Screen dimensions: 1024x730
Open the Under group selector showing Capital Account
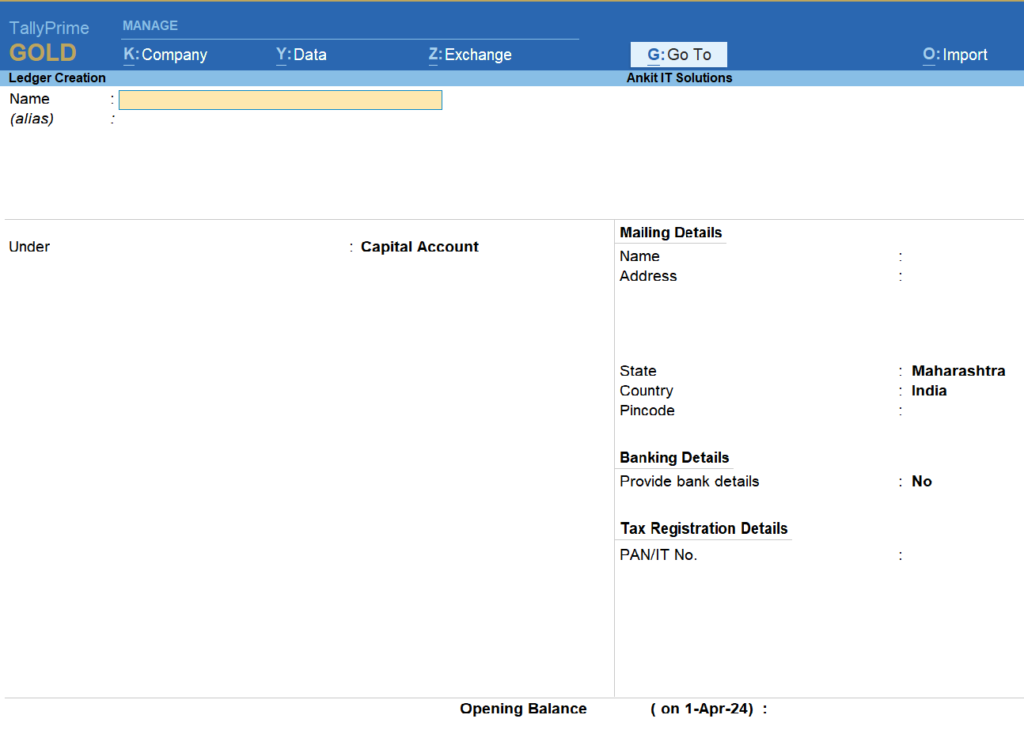click(419, 246)
